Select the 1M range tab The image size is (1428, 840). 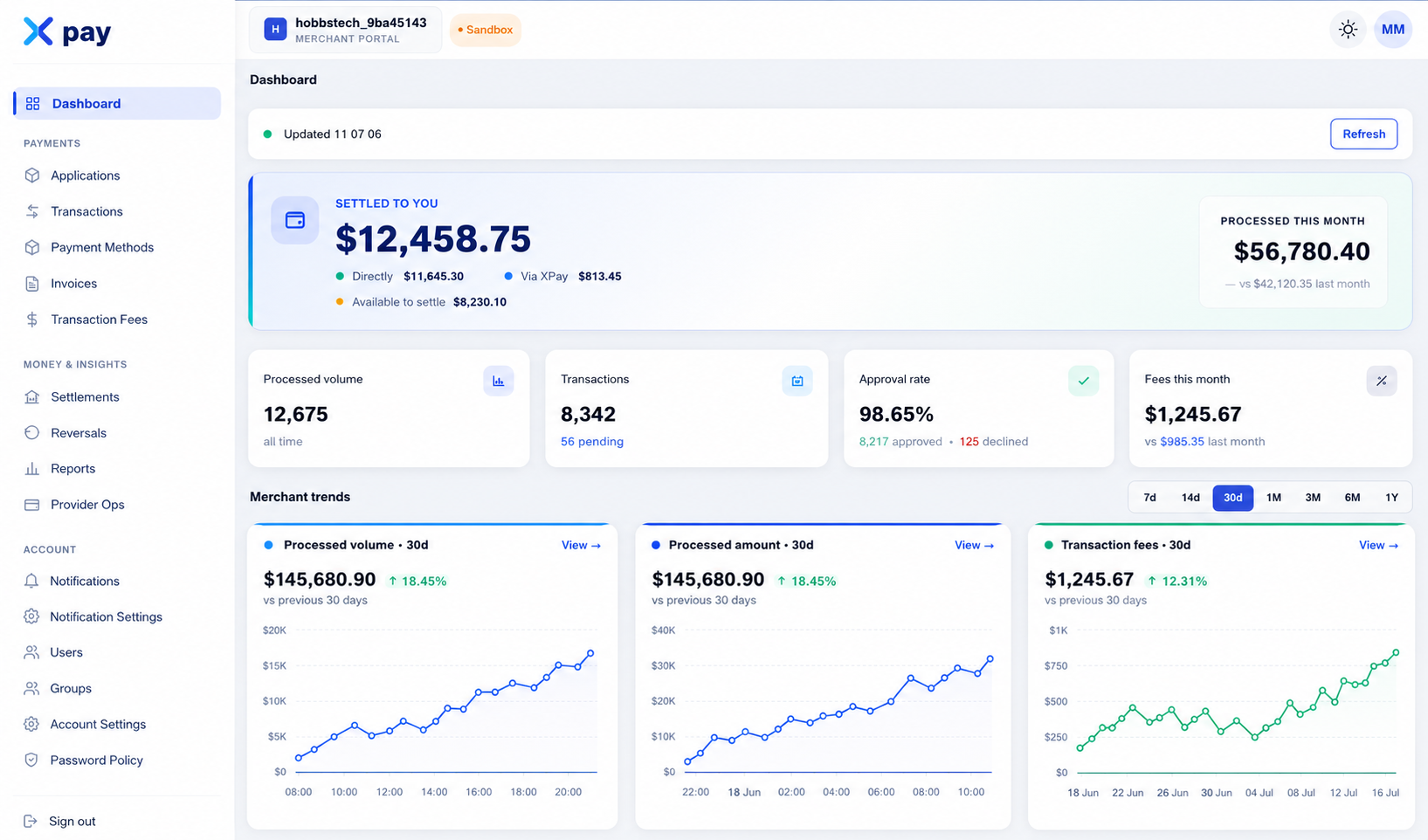coord(1274,498)
